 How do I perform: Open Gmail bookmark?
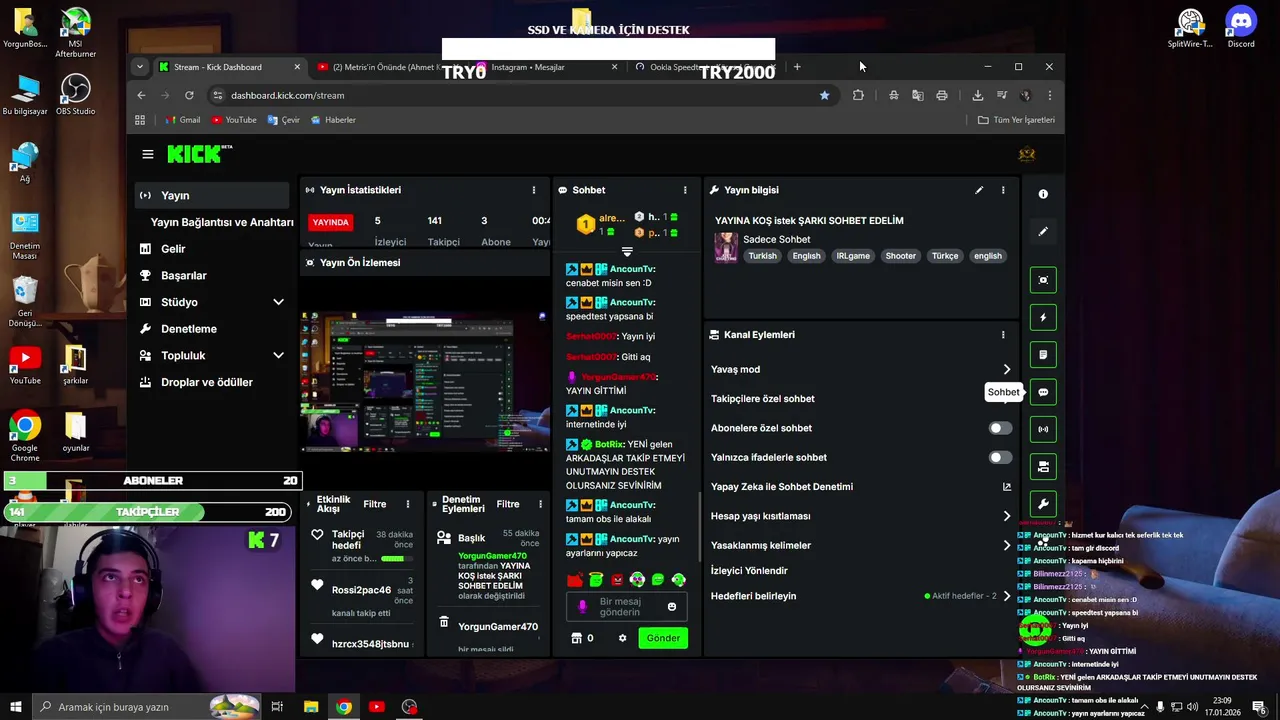click(181, 120)
